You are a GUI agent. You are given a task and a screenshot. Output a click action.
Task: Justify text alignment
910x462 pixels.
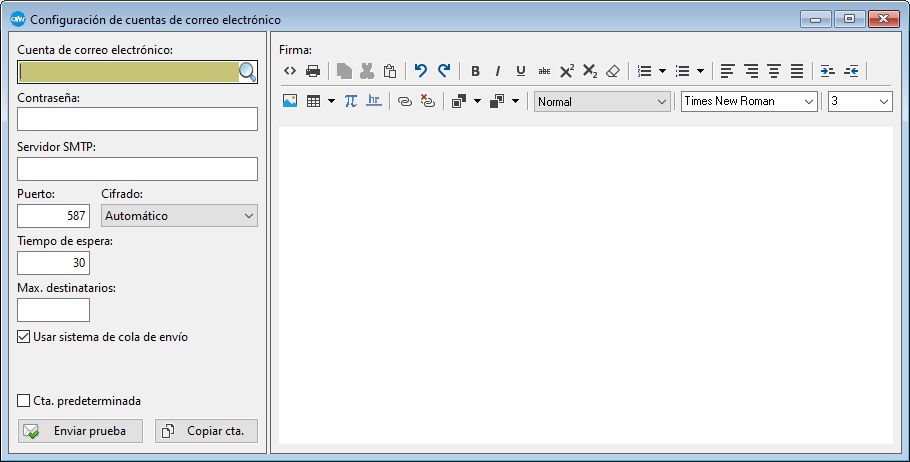[797, 71]
